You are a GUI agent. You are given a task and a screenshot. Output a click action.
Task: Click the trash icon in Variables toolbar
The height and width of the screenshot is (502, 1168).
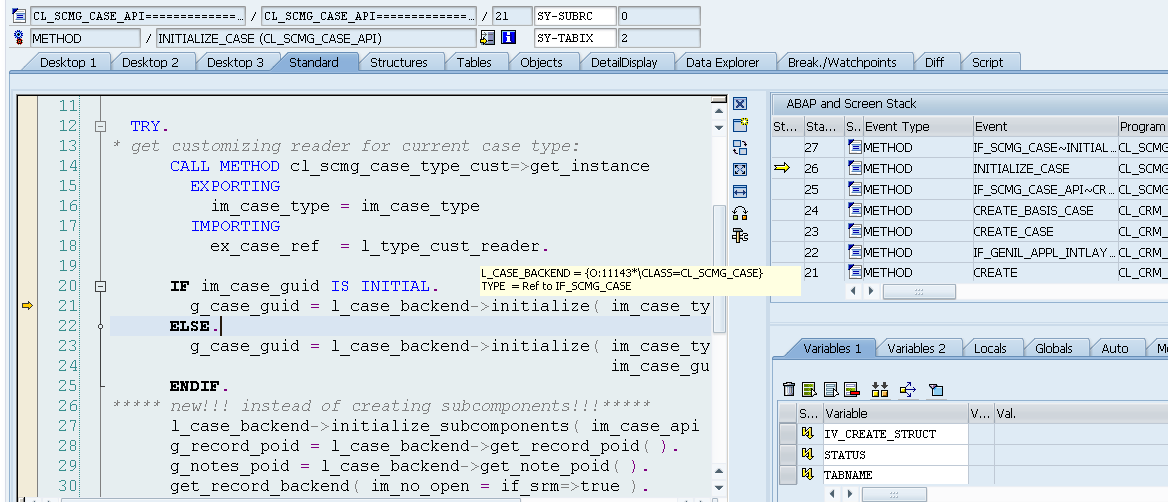789,390
